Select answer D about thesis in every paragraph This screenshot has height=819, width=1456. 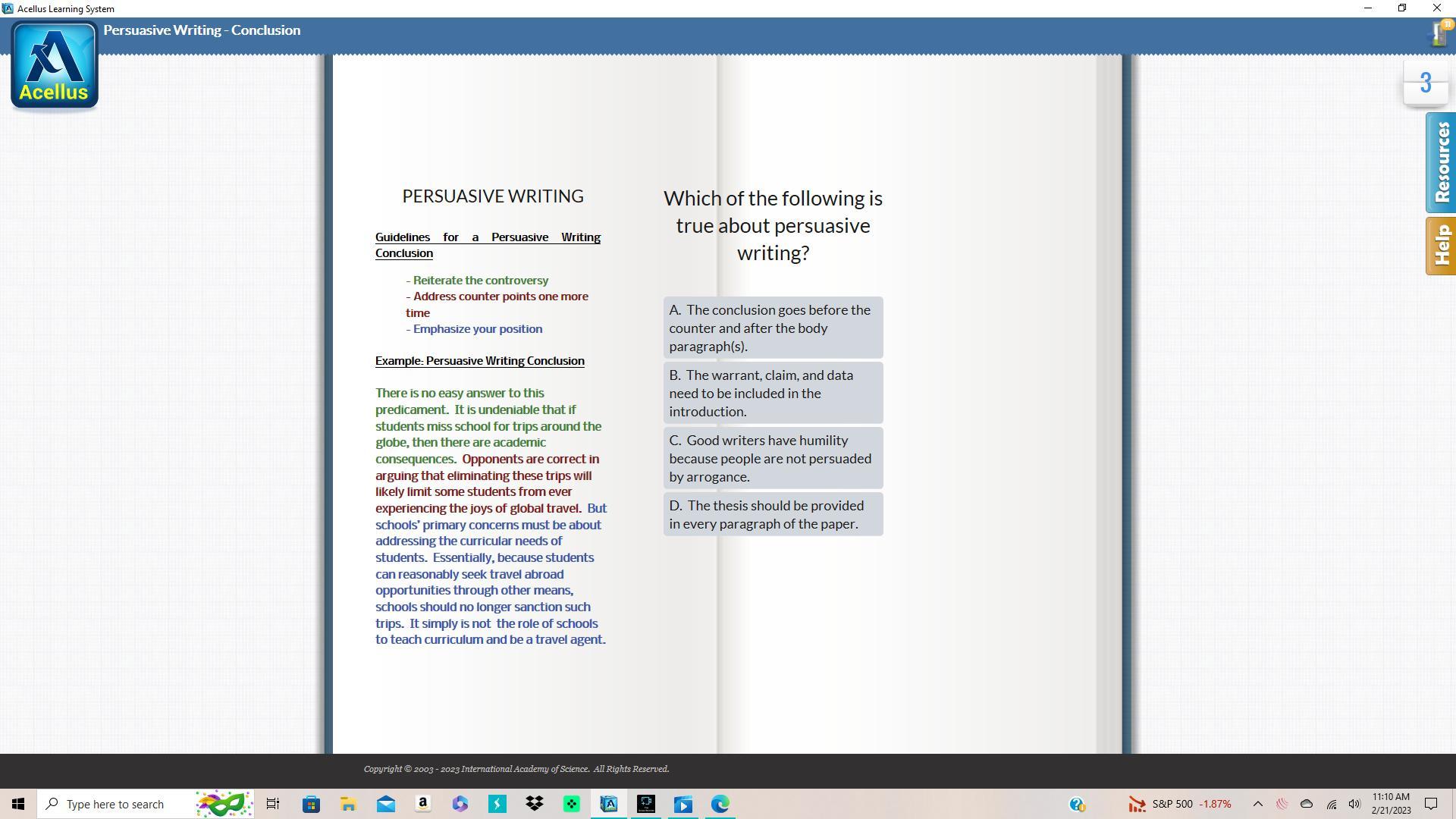point(772,514)
